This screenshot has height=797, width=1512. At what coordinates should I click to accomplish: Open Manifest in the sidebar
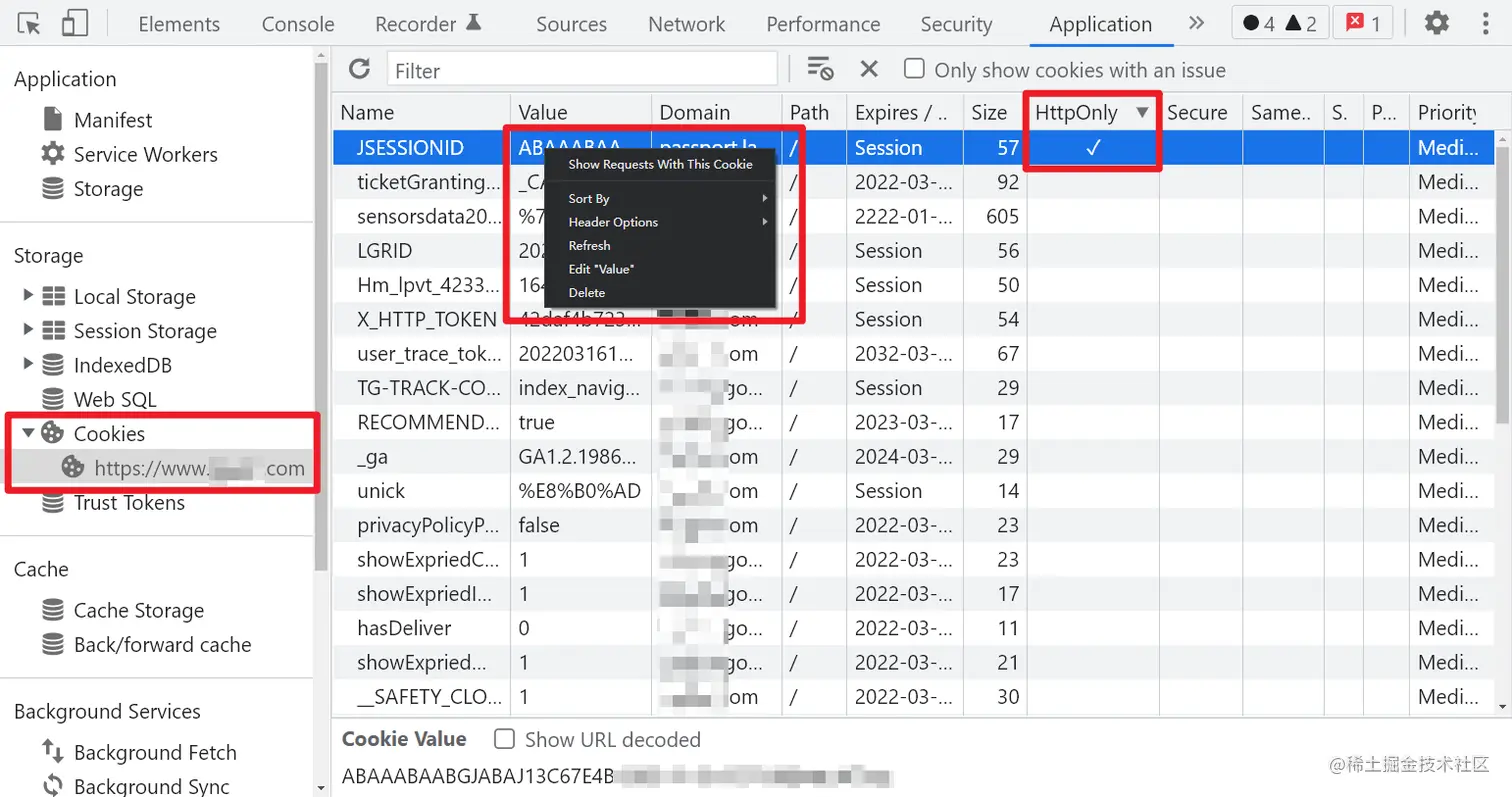[113, 120]
